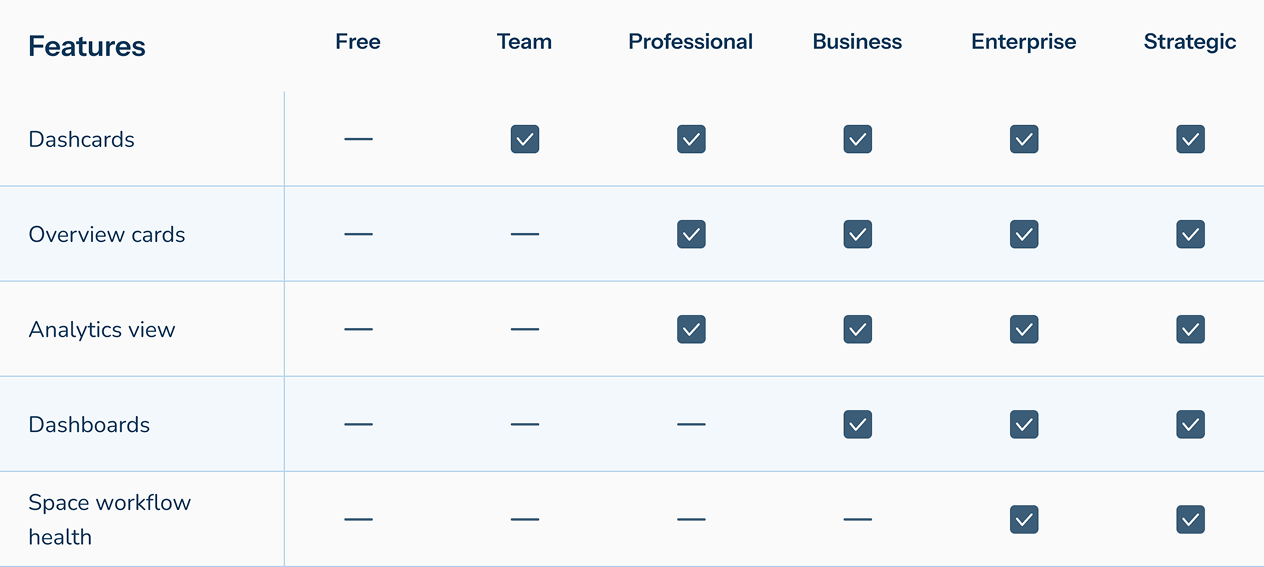Click Dashboards dash under Professional column
Viewport: 1264px width, 567px height.
click(691, 424)
